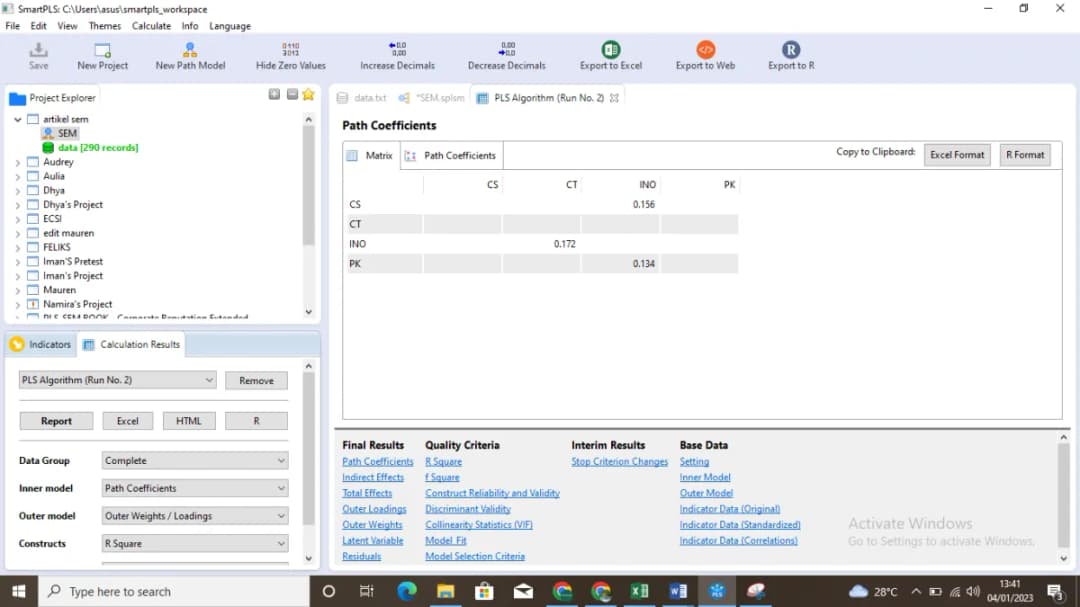Open the File menu
Viewport: 1080px width, 607px height.
point(12,26)
